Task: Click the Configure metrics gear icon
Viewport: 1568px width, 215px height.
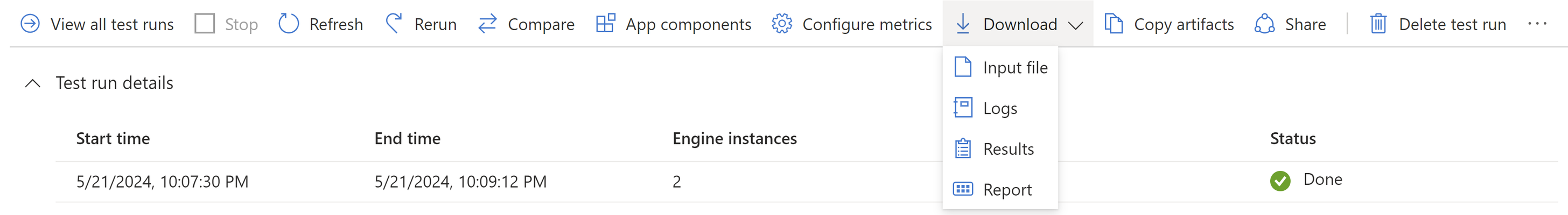Action: [781, 24]
